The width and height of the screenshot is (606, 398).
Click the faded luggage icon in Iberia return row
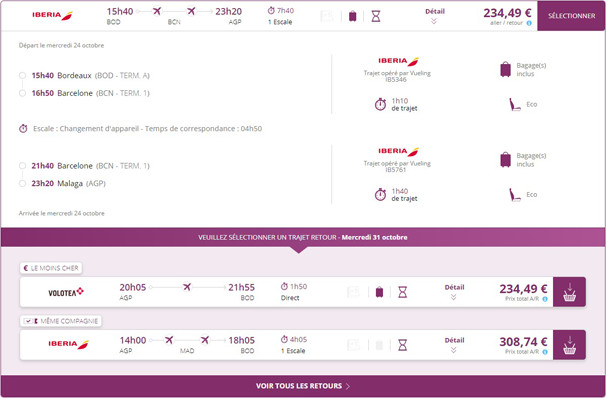point(380,345)
